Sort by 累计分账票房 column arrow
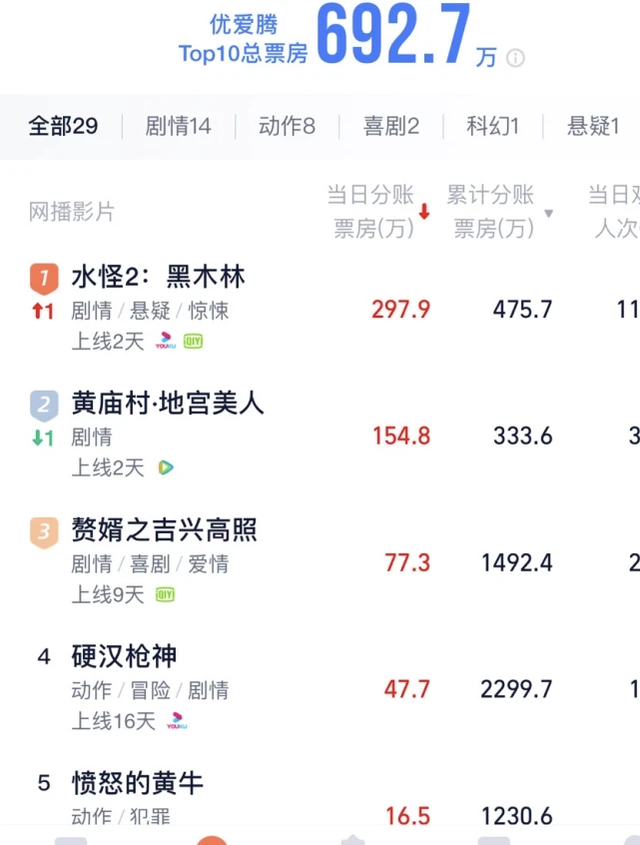The image size is (640, 845). [548, 214]
